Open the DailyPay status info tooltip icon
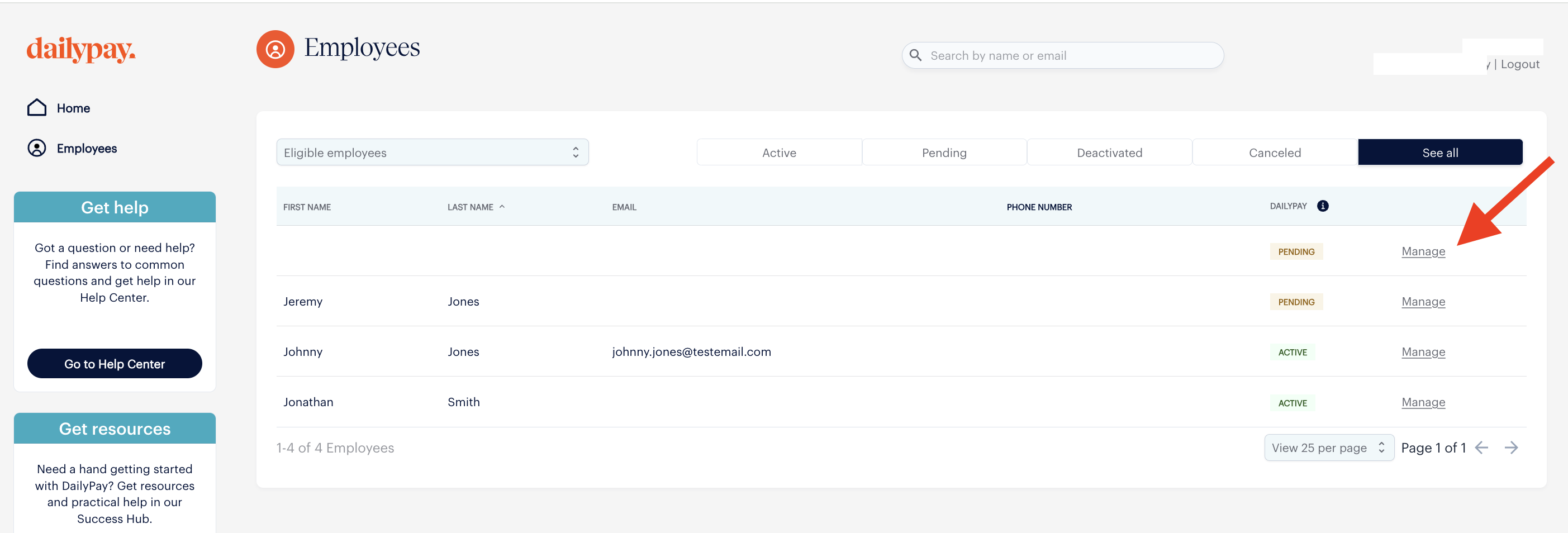This screenshot has height=533, width=1568. coord(1323,206)
